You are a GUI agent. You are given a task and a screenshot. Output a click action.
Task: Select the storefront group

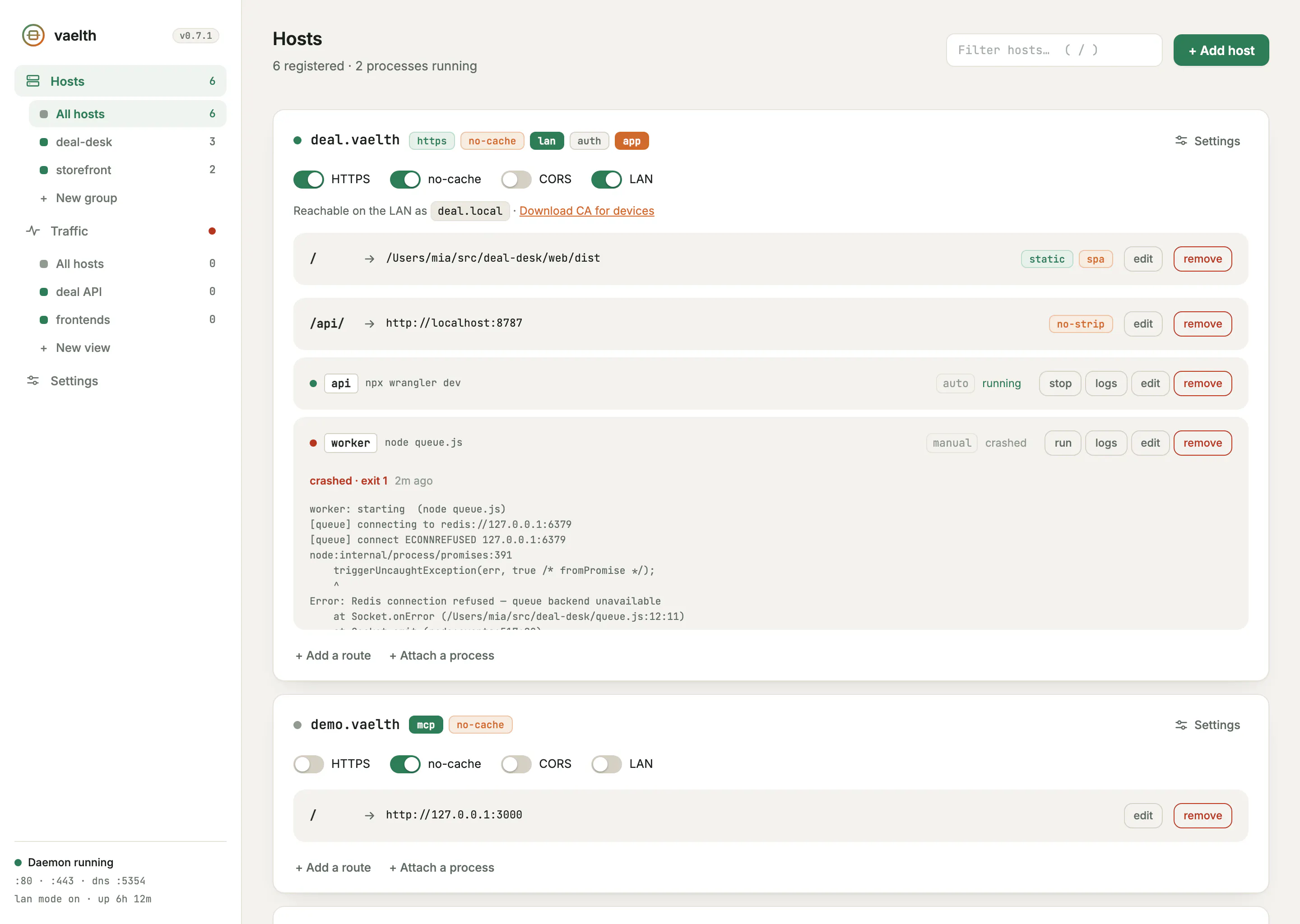click(x=127, y=170)
